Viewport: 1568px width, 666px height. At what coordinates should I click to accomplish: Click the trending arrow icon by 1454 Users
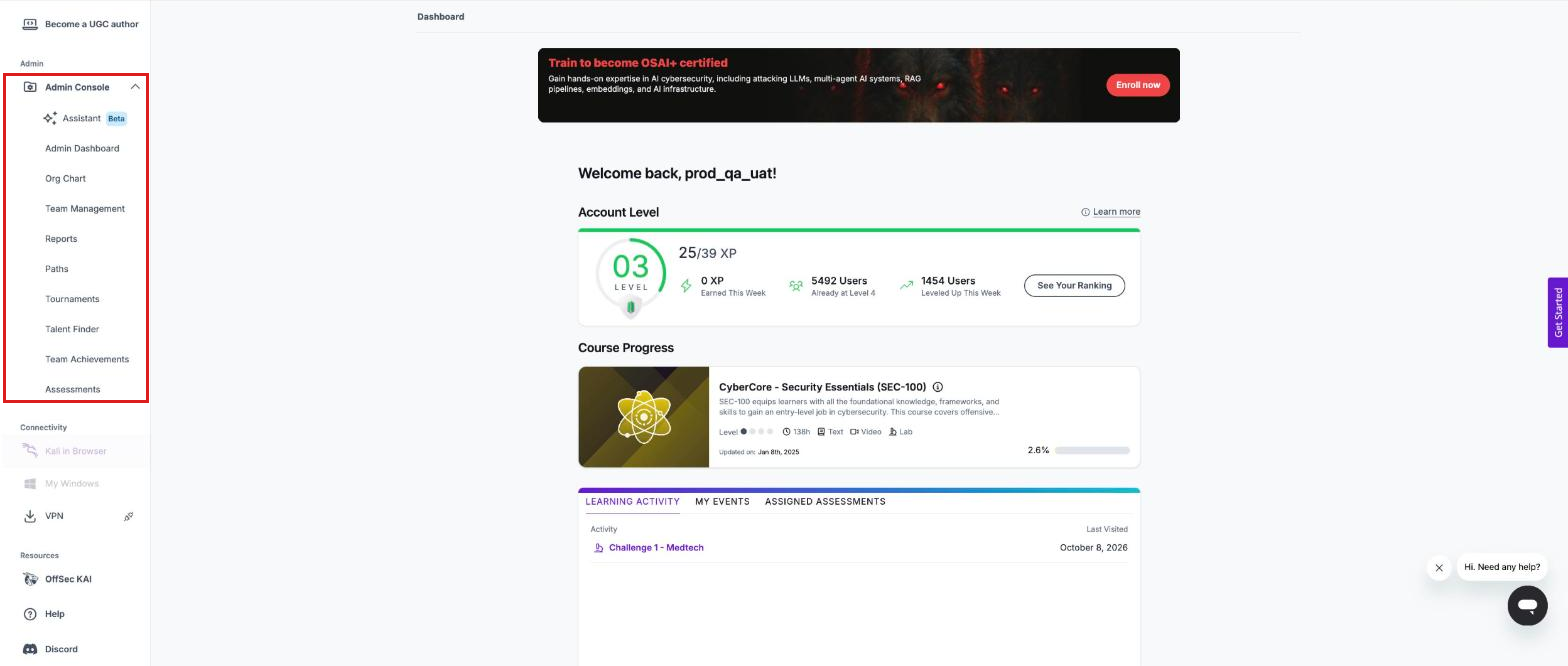tap(906, 286)
